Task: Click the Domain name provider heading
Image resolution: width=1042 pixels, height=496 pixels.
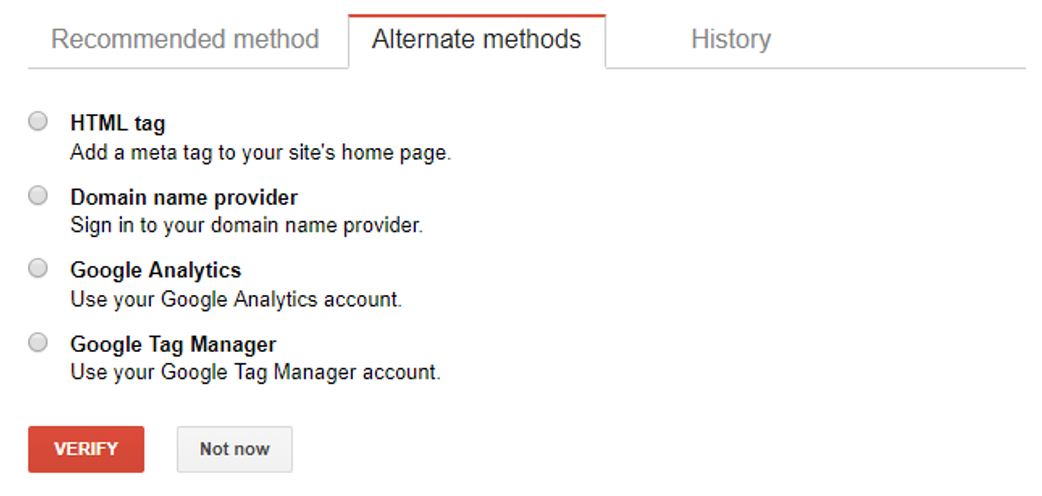Action: click(184, 197)
